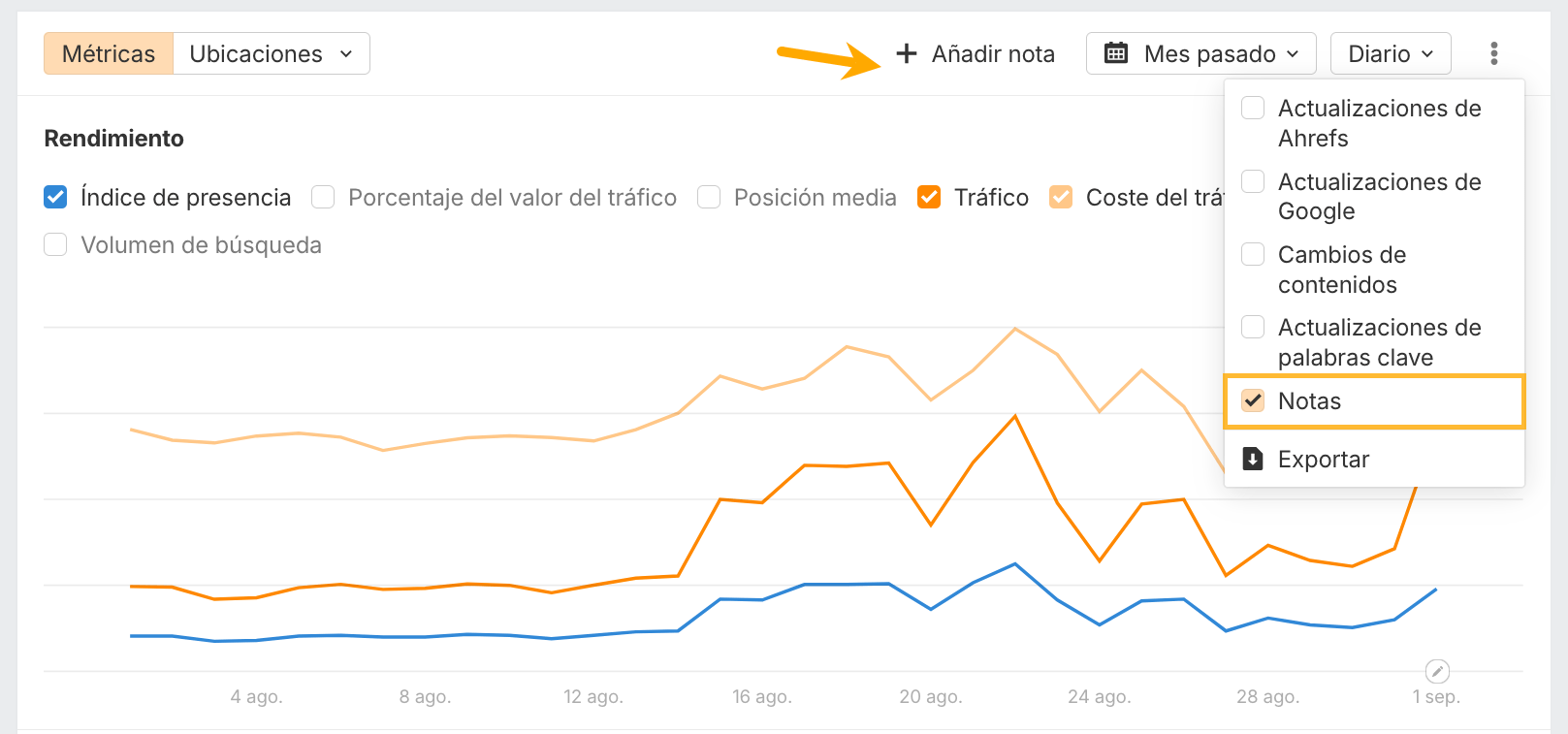1568x734 pixels.
Task: Click the pencil edit icon near the chart corner
Action: [x=1438, y=670]
